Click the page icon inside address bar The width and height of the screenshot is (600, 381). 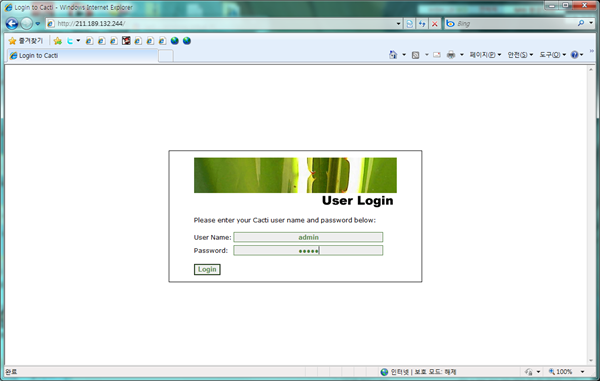[x=51, y=24]
